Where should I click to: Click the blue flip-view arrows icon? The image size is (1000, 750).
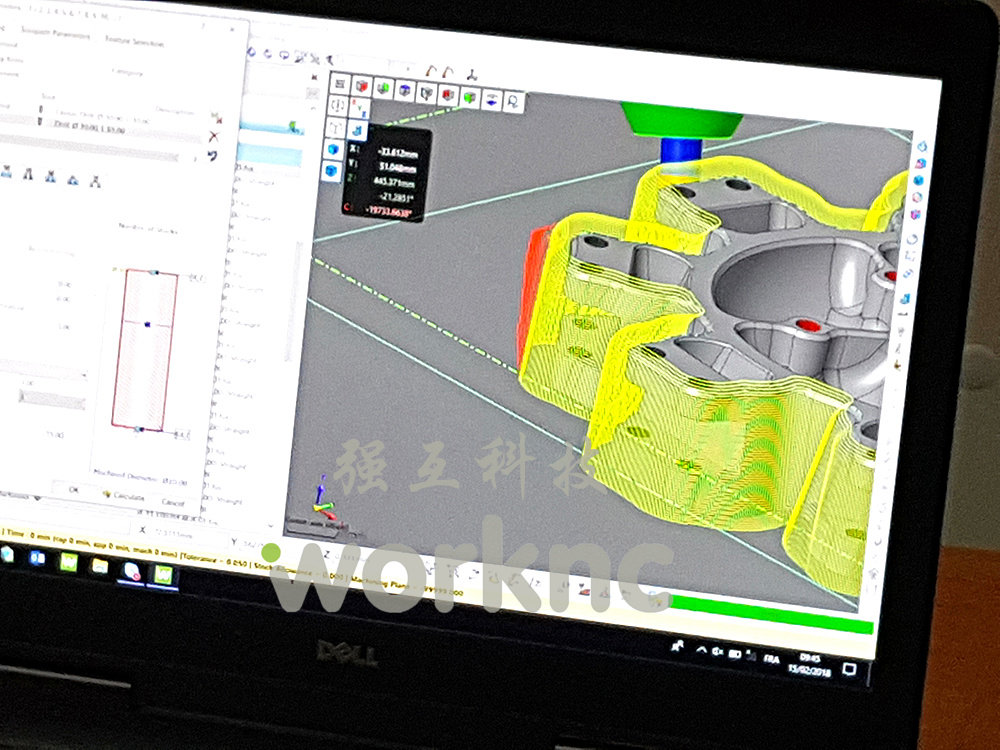(492, 100)
